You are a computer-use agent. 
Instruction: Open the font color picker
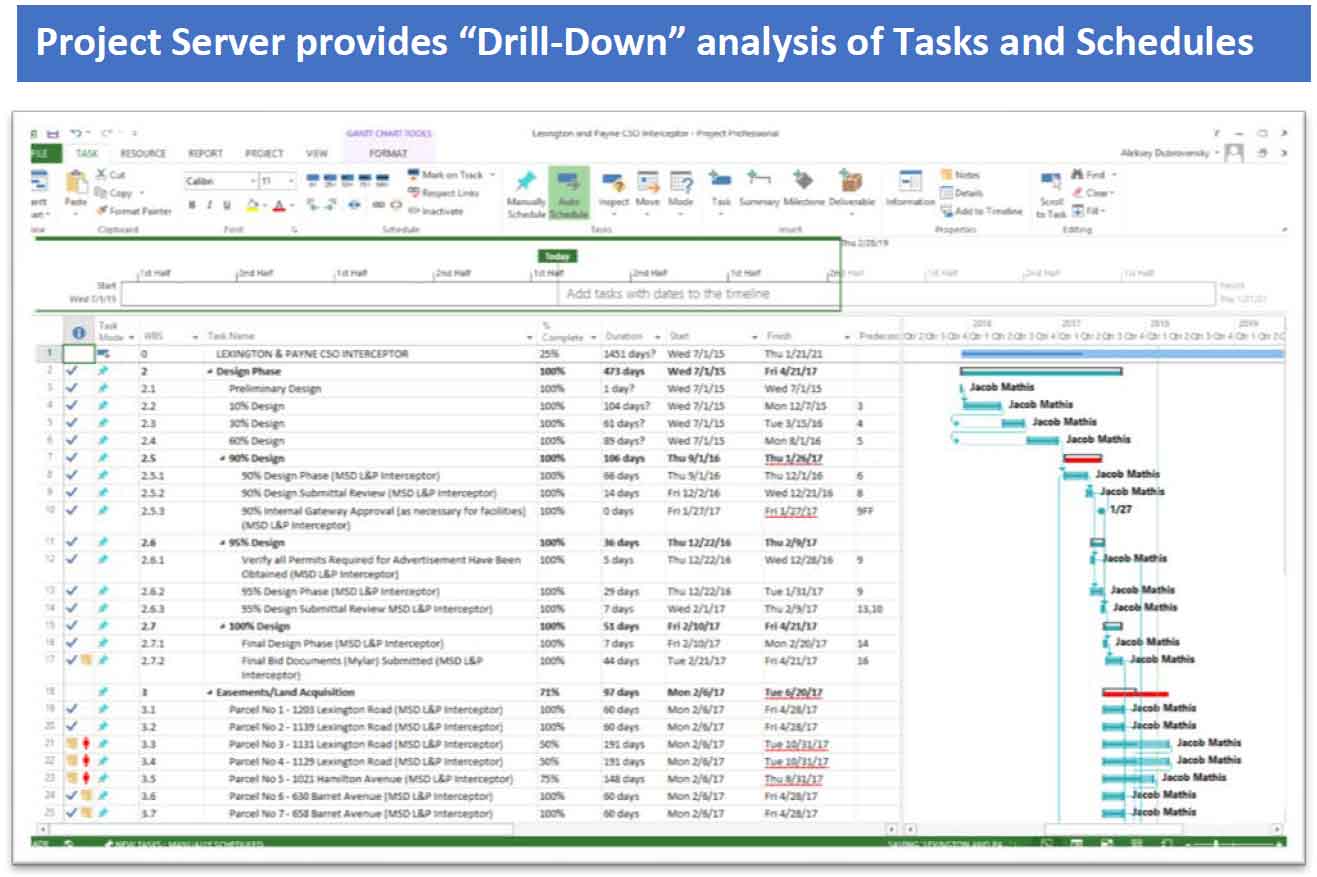tap(279, 205)
